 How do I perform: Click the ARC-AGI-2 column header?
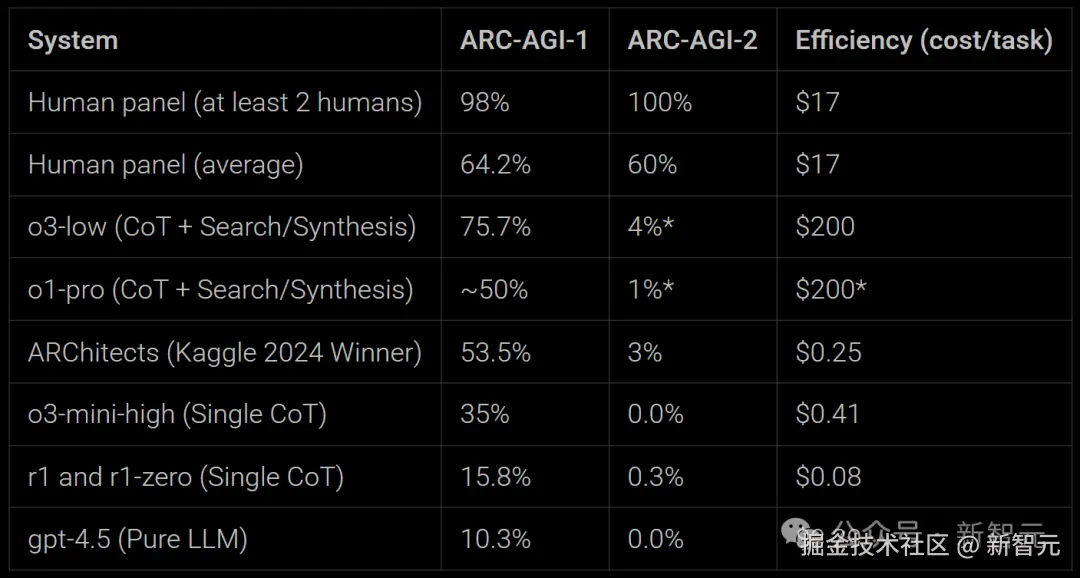692,41
